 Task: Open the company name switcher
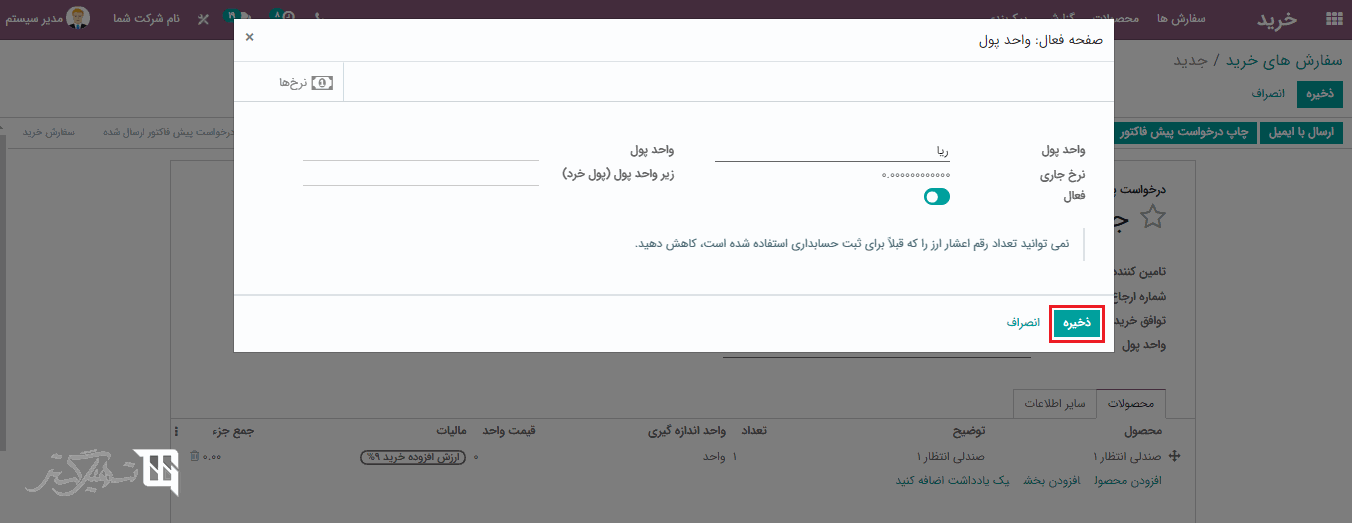point(145,19)
